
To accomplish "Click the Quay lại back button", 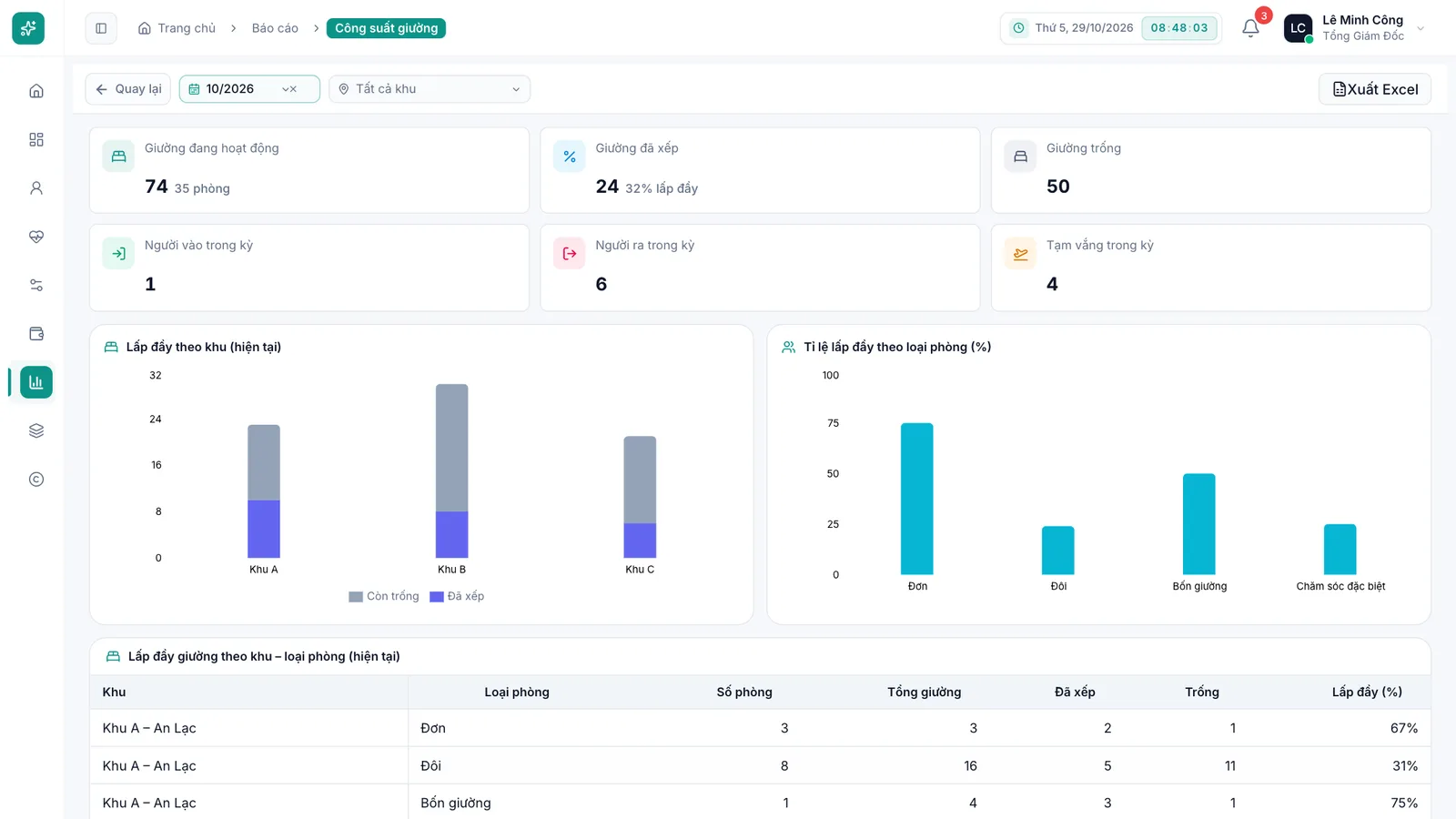I will click(128, 89).
